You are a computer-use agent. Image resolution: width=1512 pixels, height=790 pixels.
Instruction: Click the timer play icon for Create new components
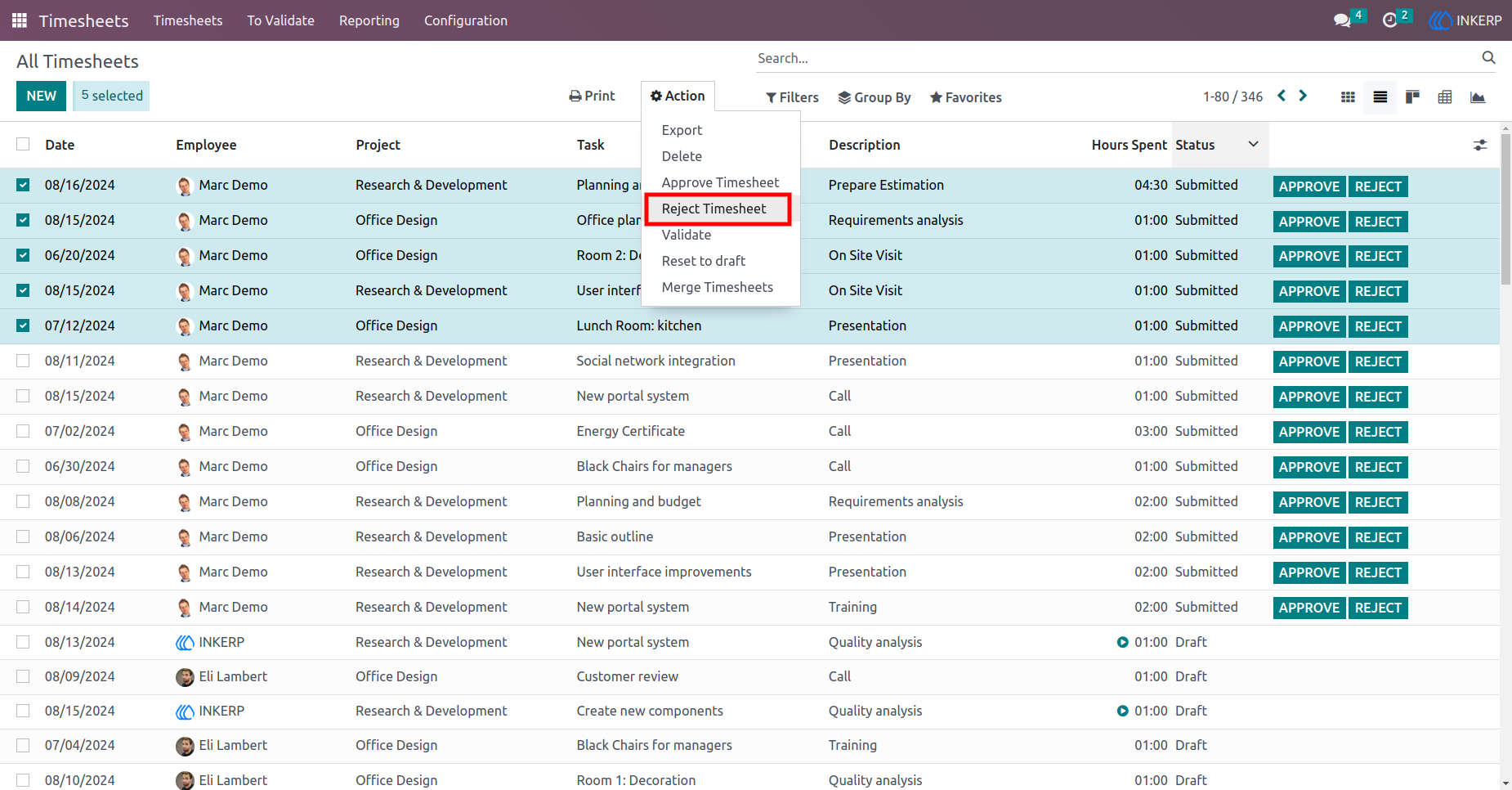tap(1123, 711)
